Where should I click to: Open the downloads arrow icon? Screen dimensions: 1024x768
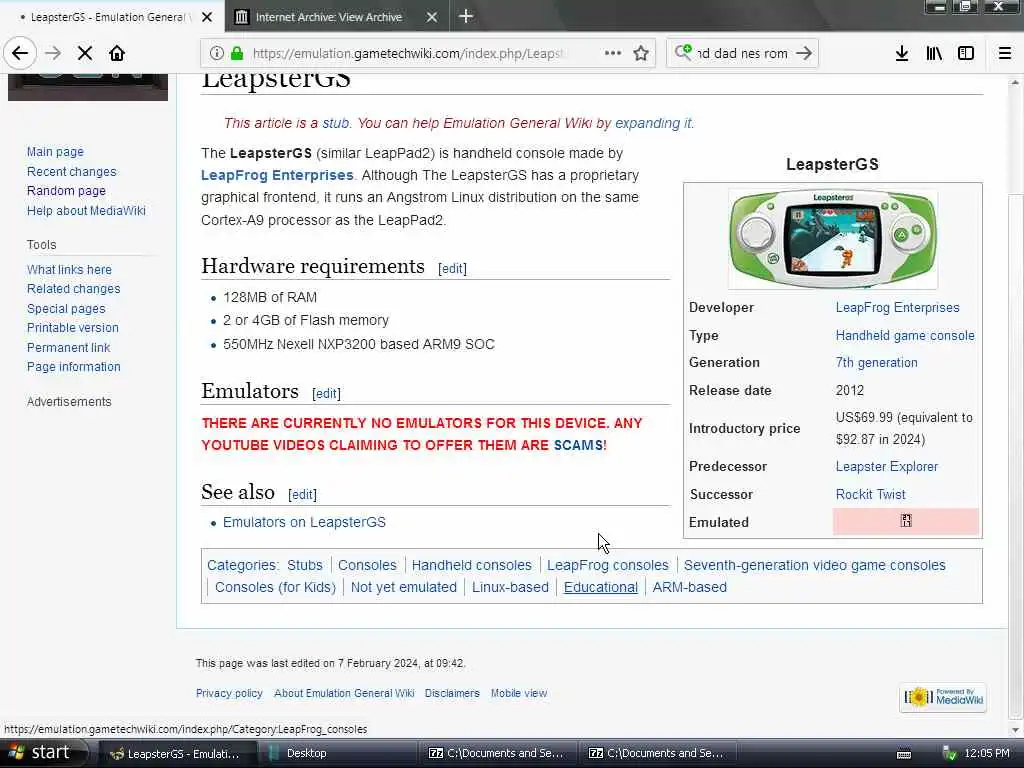(x=902, y=53)
